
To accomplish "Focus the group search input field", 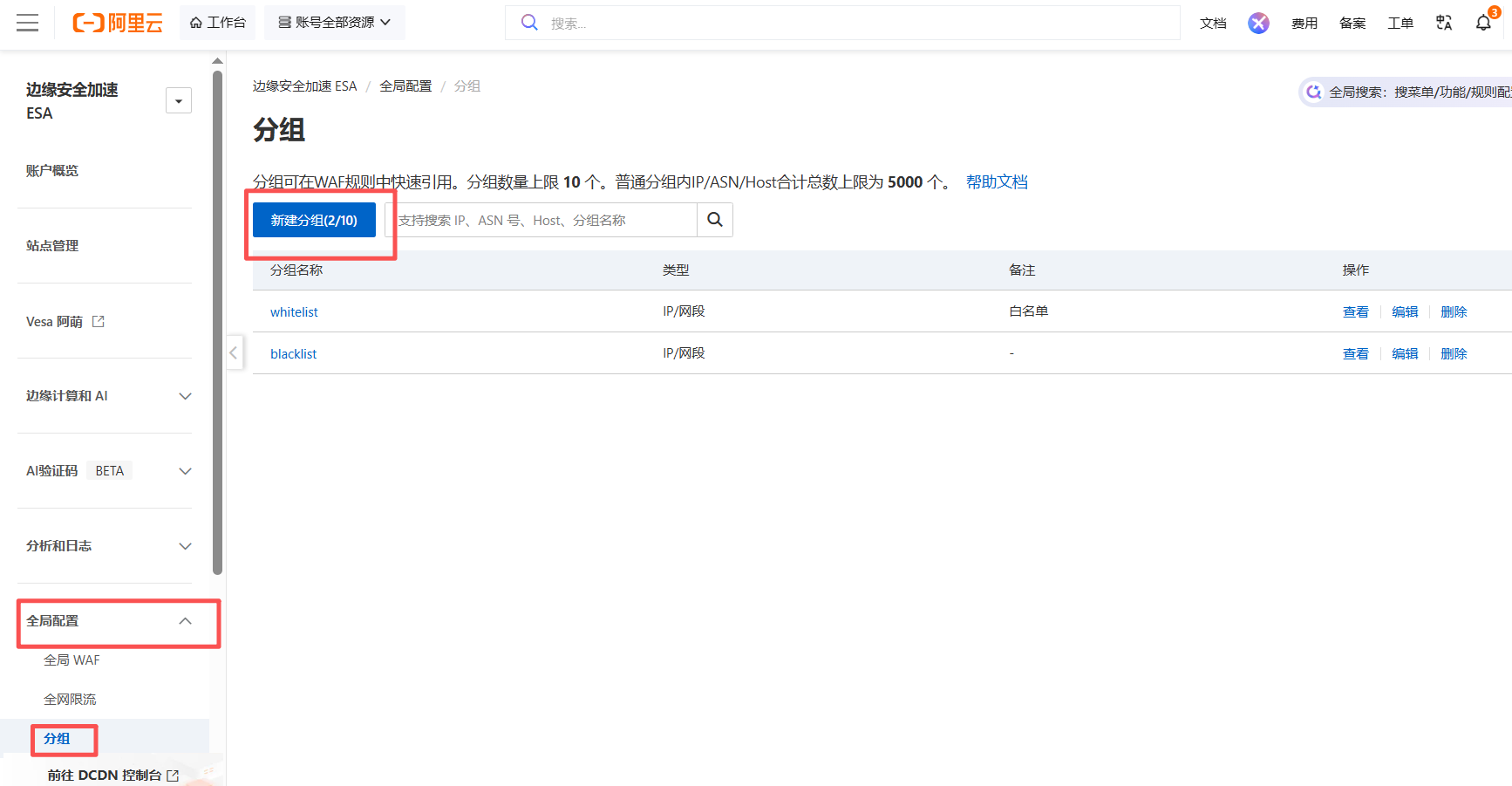I will click(541, 220).
